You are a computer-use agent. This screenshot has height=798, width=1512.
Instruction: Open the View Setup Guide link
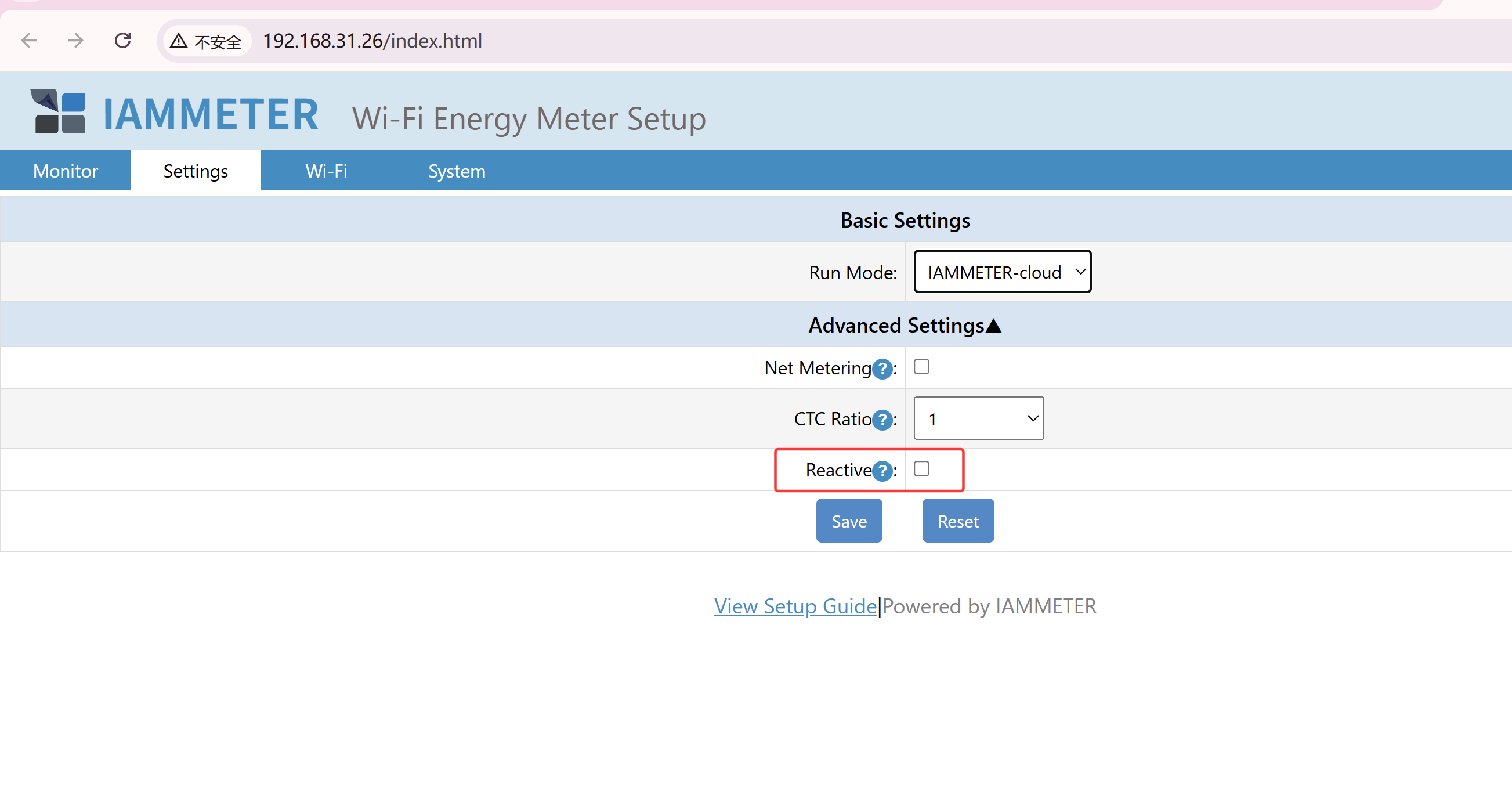pos(795,606)
